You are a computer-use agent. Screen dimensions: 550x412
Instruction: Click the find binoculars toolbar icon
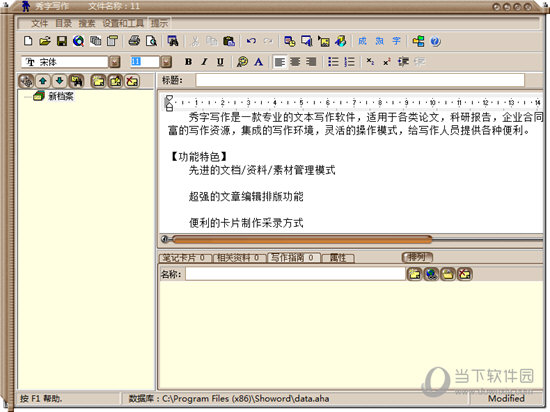pyautogui.click(x=173, y=41)
